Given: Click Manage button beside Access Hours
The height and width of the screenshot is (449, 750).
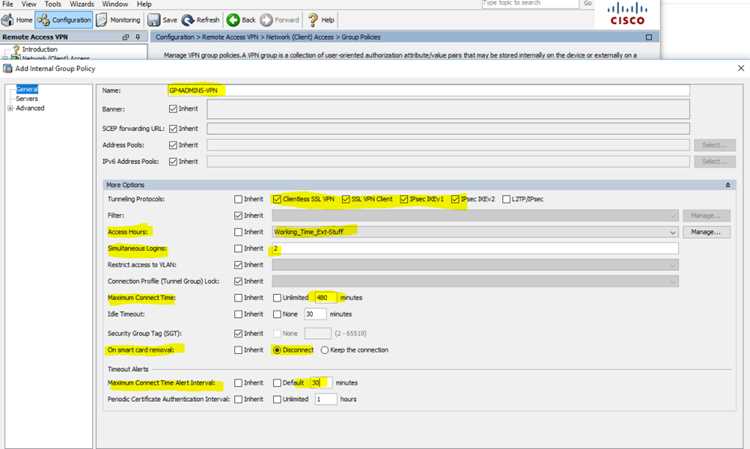Looking at the screenshot, I should [706, 232].
